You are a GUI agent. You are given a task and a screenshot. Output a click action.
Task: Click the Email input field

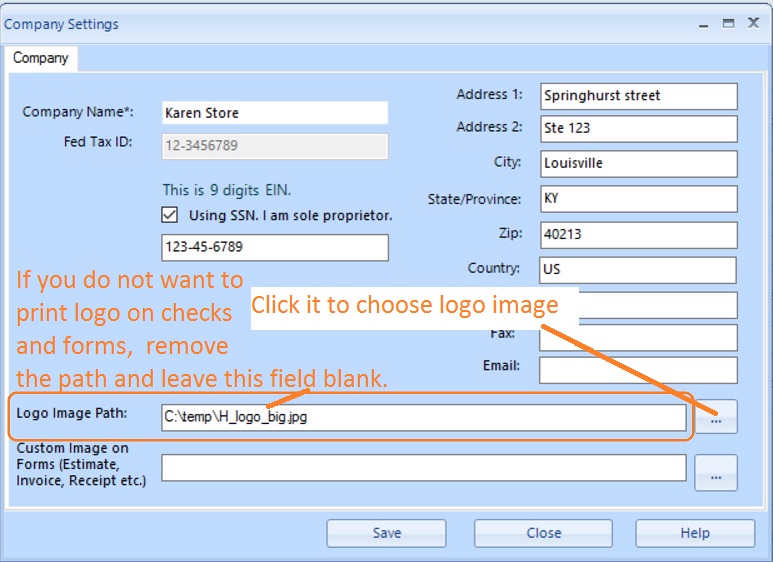[637, 369]
